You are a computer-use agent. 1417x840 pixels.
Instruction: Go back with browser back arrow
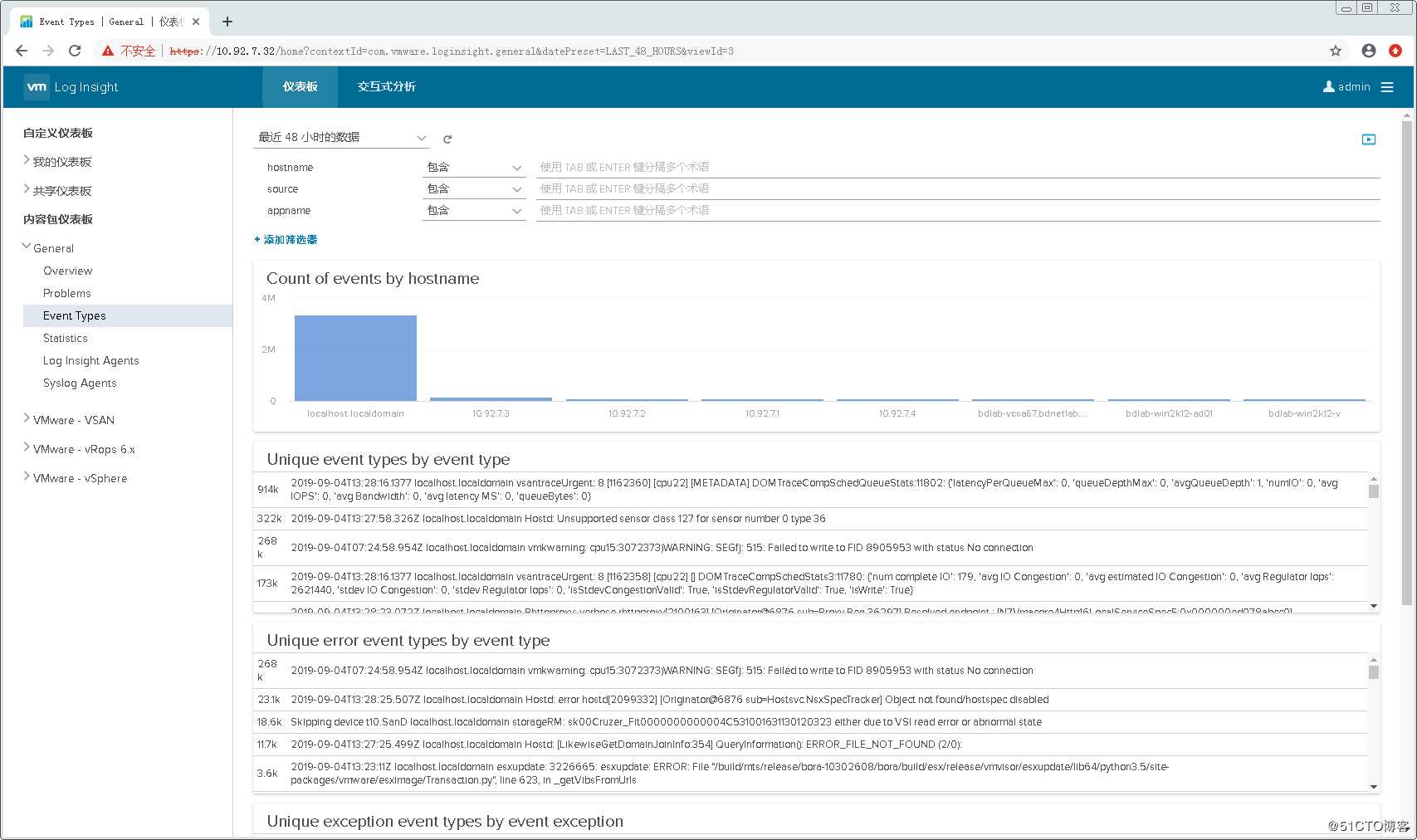22,51
